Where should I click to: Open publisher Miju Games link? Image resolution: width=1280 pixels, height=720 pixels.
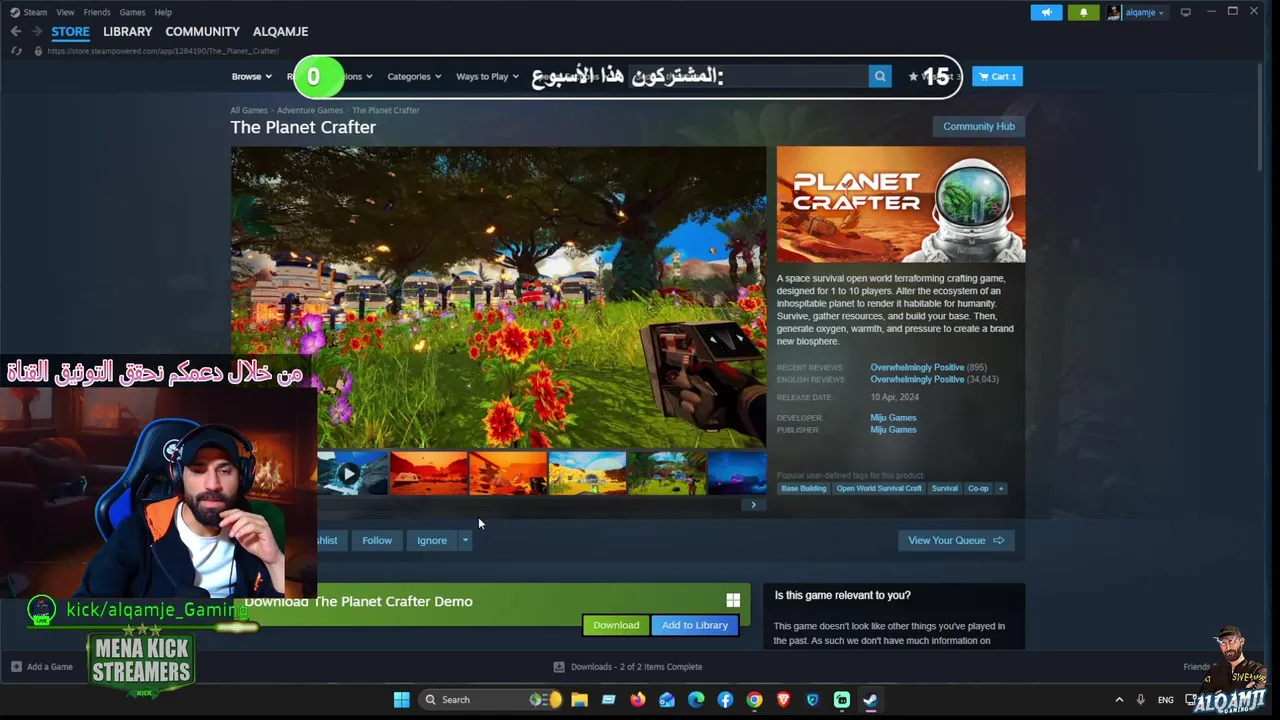click(893, 430)
